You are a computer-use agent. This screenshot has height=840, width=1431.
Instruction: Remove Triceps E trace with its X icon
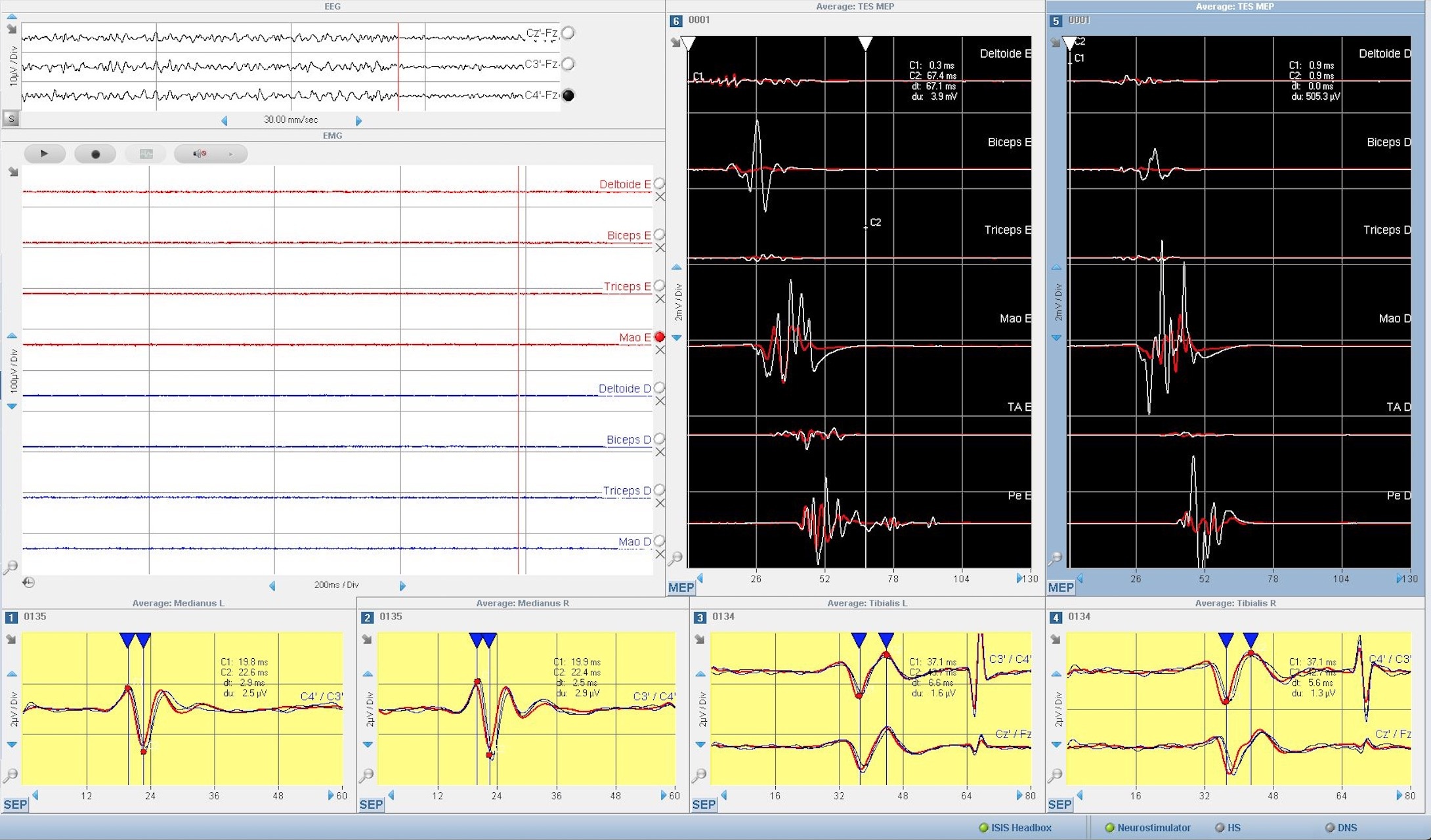(x=660, y=299)
